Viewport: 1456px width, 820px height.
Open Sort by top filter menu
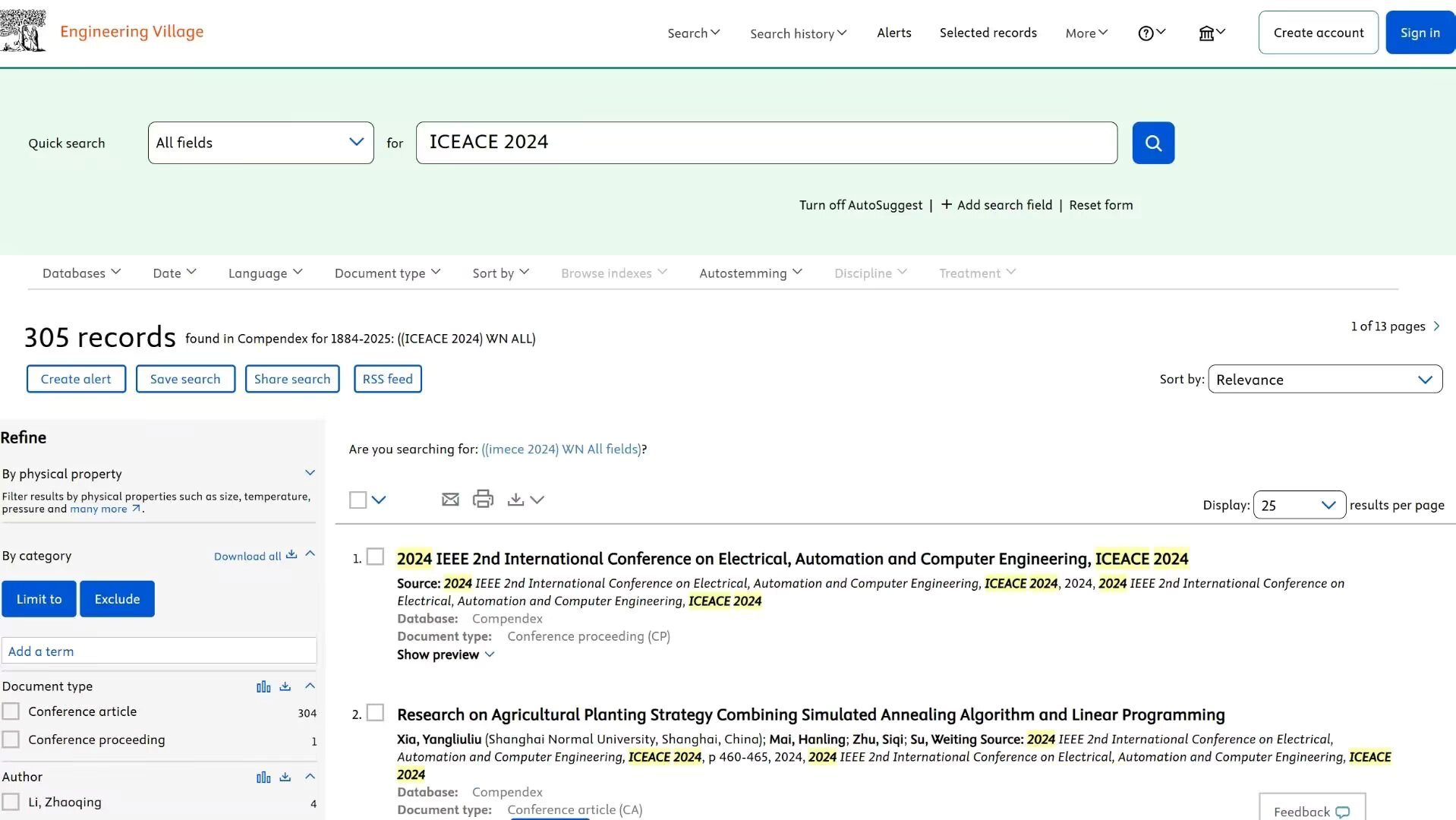pos(501,273)
